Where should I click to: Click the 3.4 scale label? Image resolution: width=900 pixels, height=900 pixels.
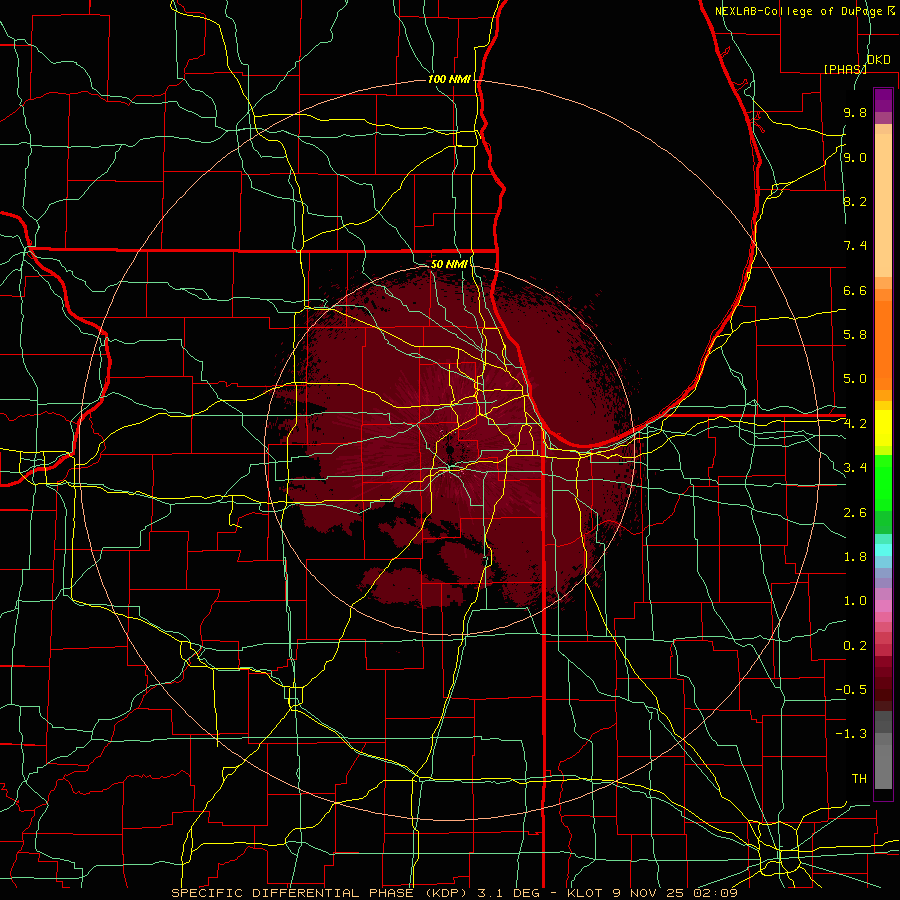(855, 468)
